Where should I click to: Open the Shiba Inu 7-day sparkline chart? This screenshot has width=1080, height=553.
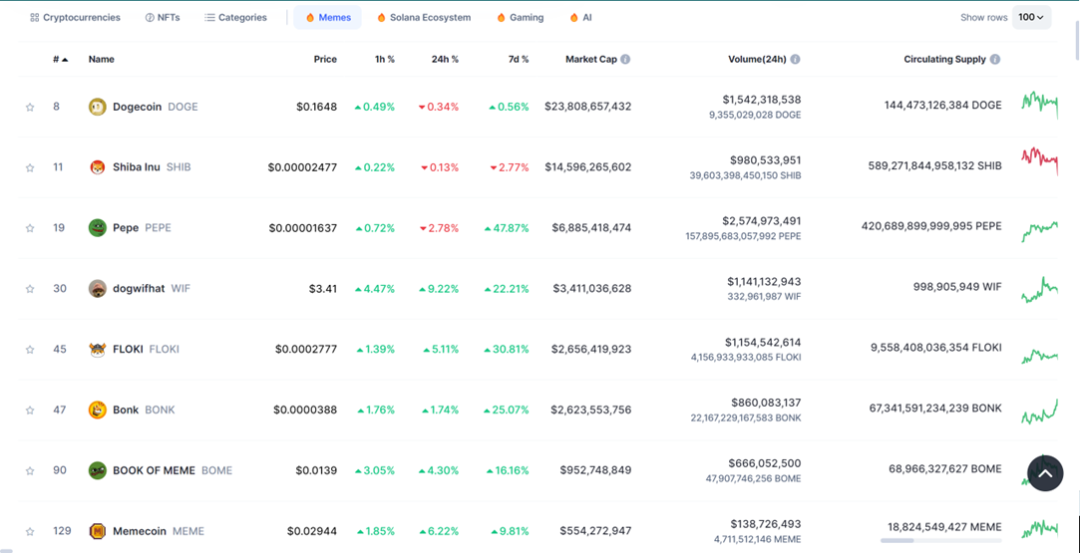coord(1039,160)
